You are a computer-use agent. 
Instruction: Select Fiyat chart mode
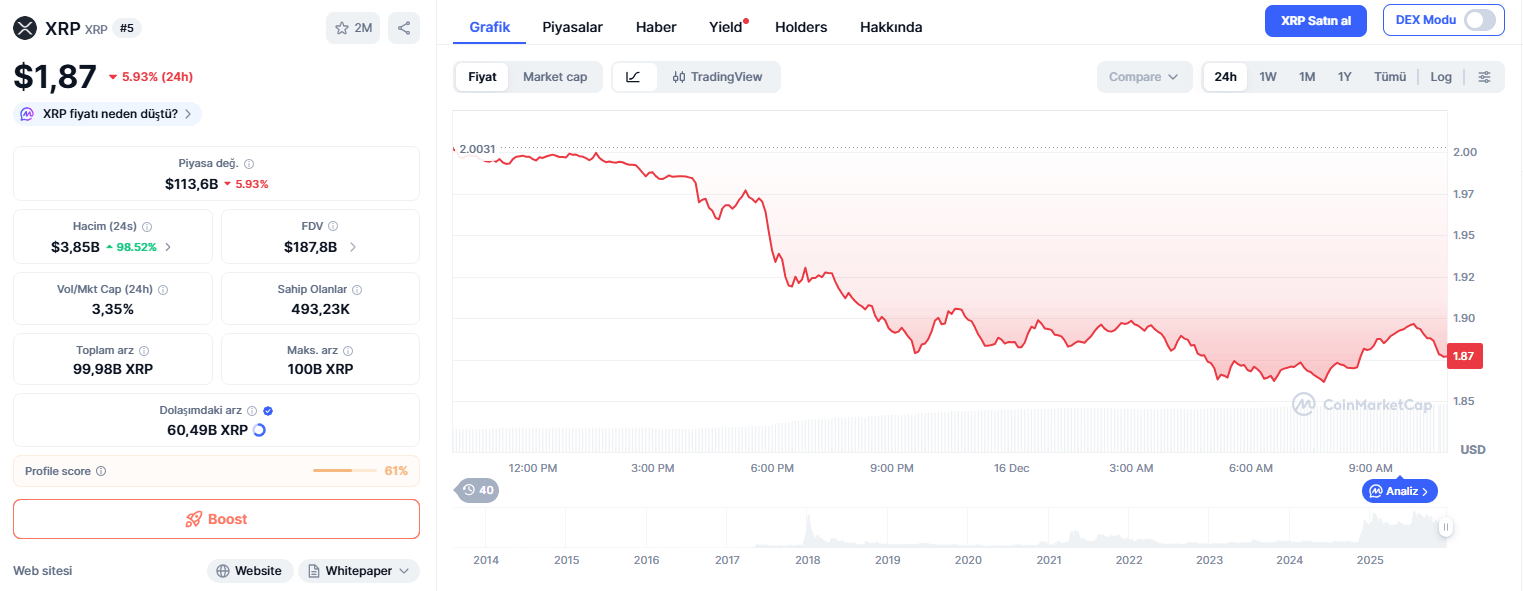click(x=482, y=77)
